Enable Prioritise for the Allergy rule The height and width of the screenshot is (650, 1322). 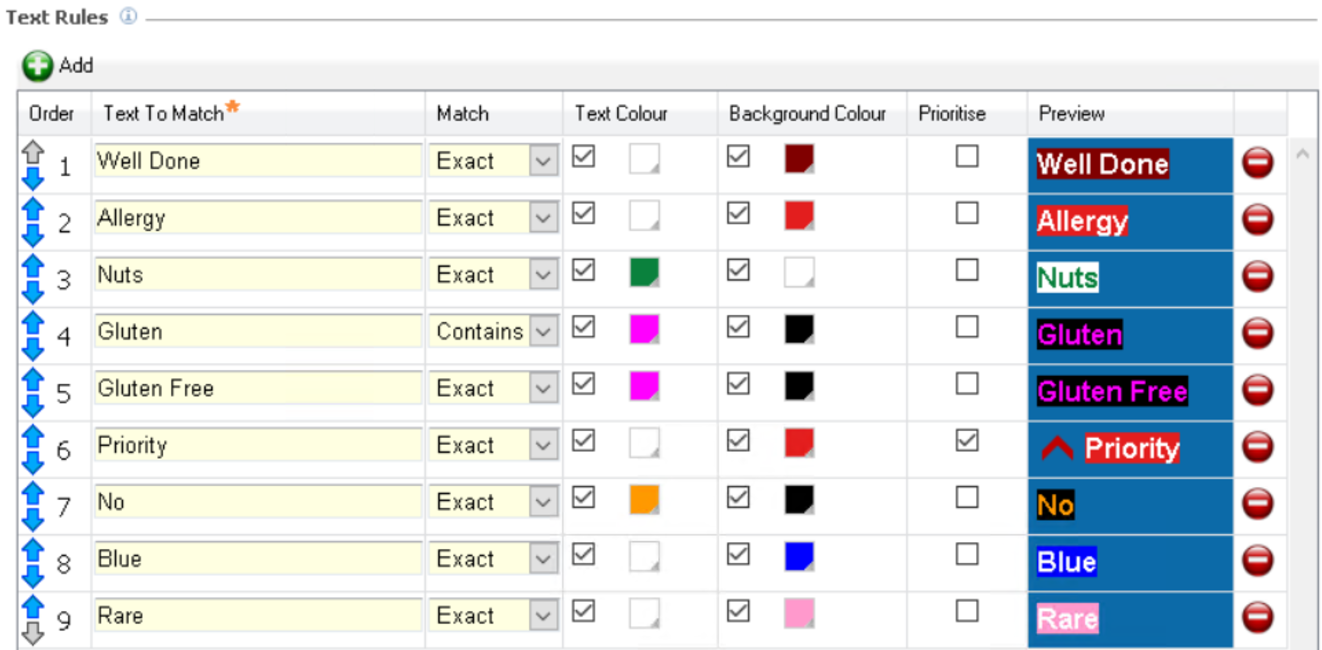(966, 214)
